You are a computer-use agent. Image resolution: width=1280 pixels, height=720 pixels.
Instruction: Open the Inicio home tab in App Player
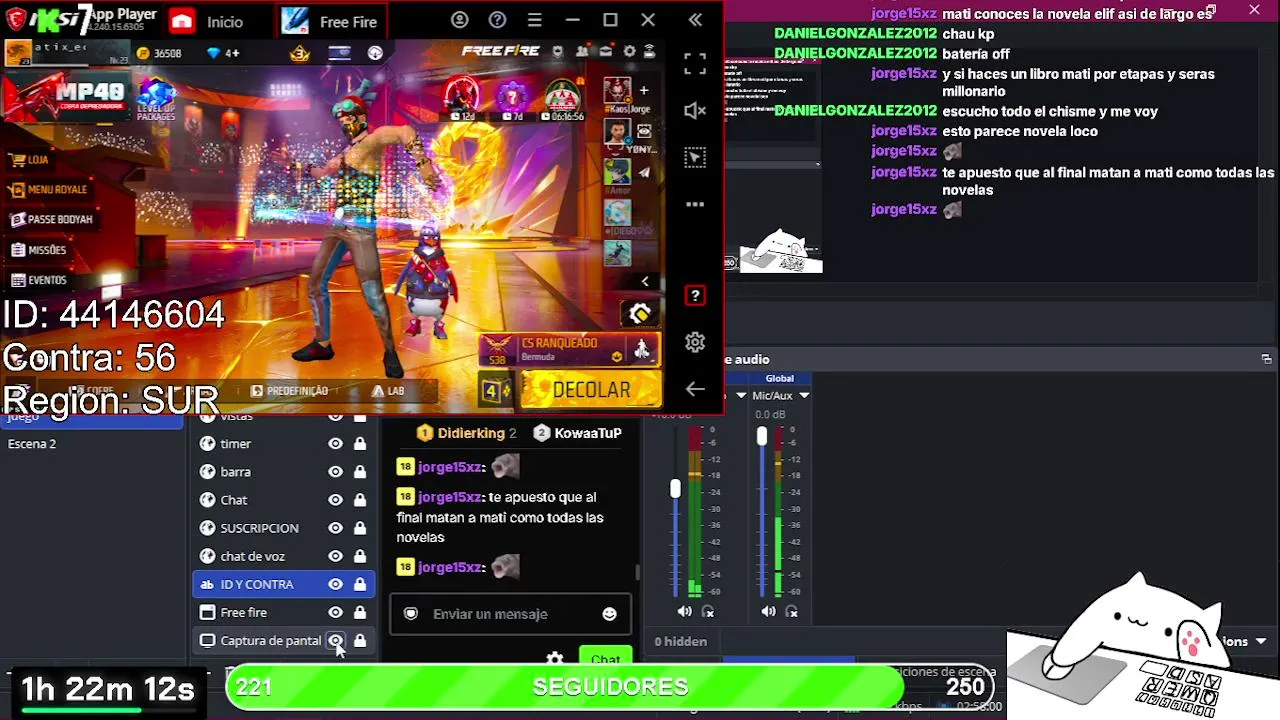tap(206, 21)
